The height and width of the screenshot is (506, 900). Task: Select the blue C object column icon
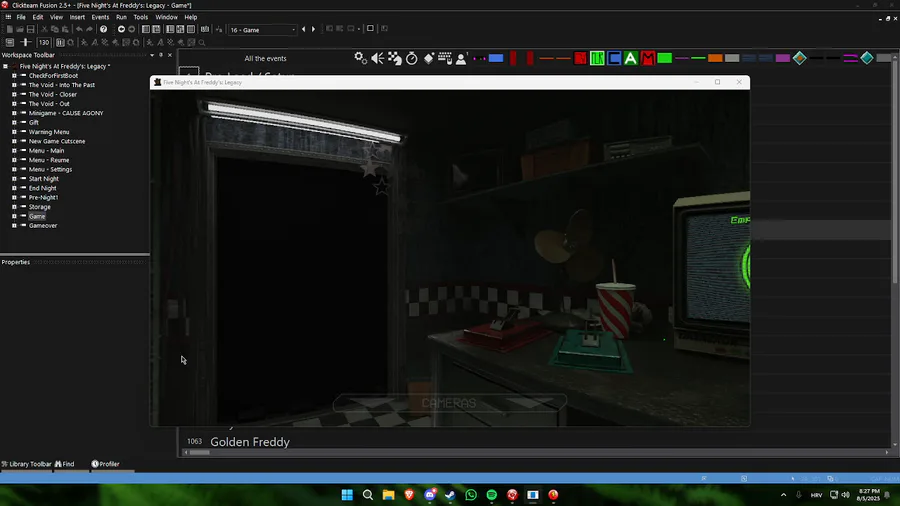pyautogui.click(x=614, y=58)
